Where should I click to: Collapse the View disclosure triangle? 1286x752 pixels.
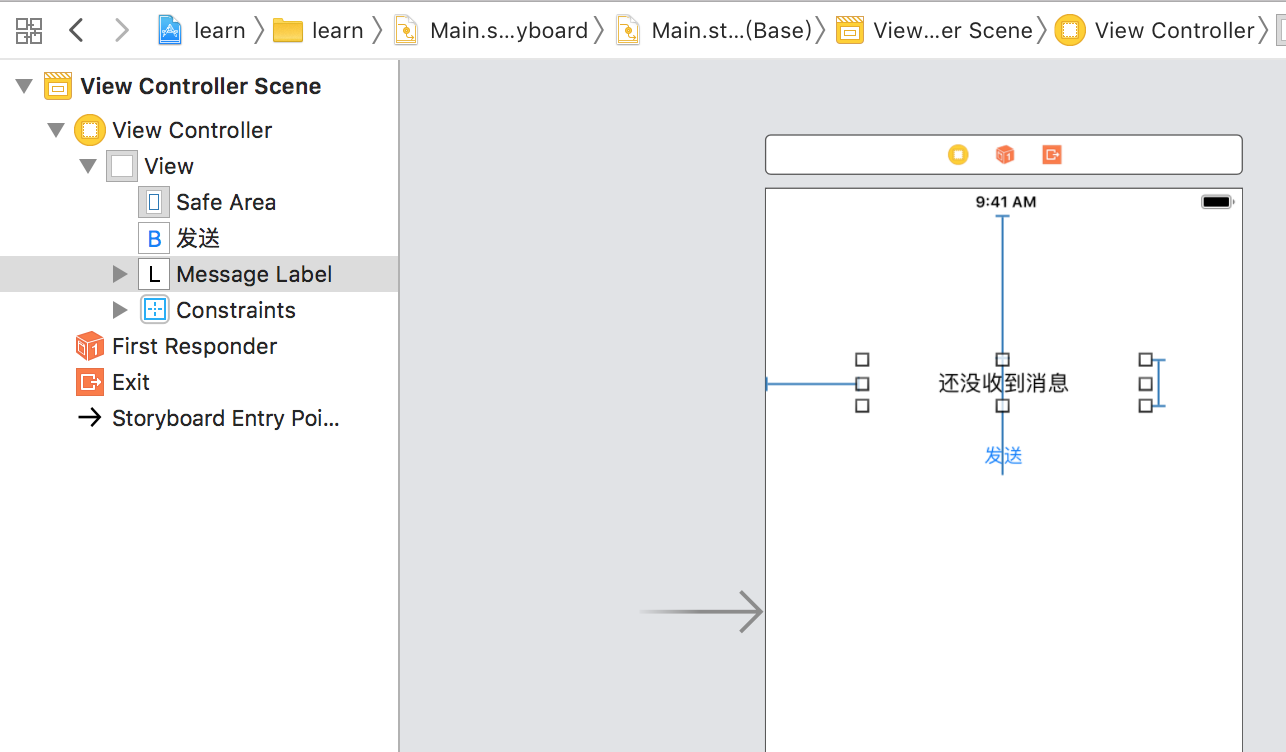pyautogui.click(x=88, y=166)
